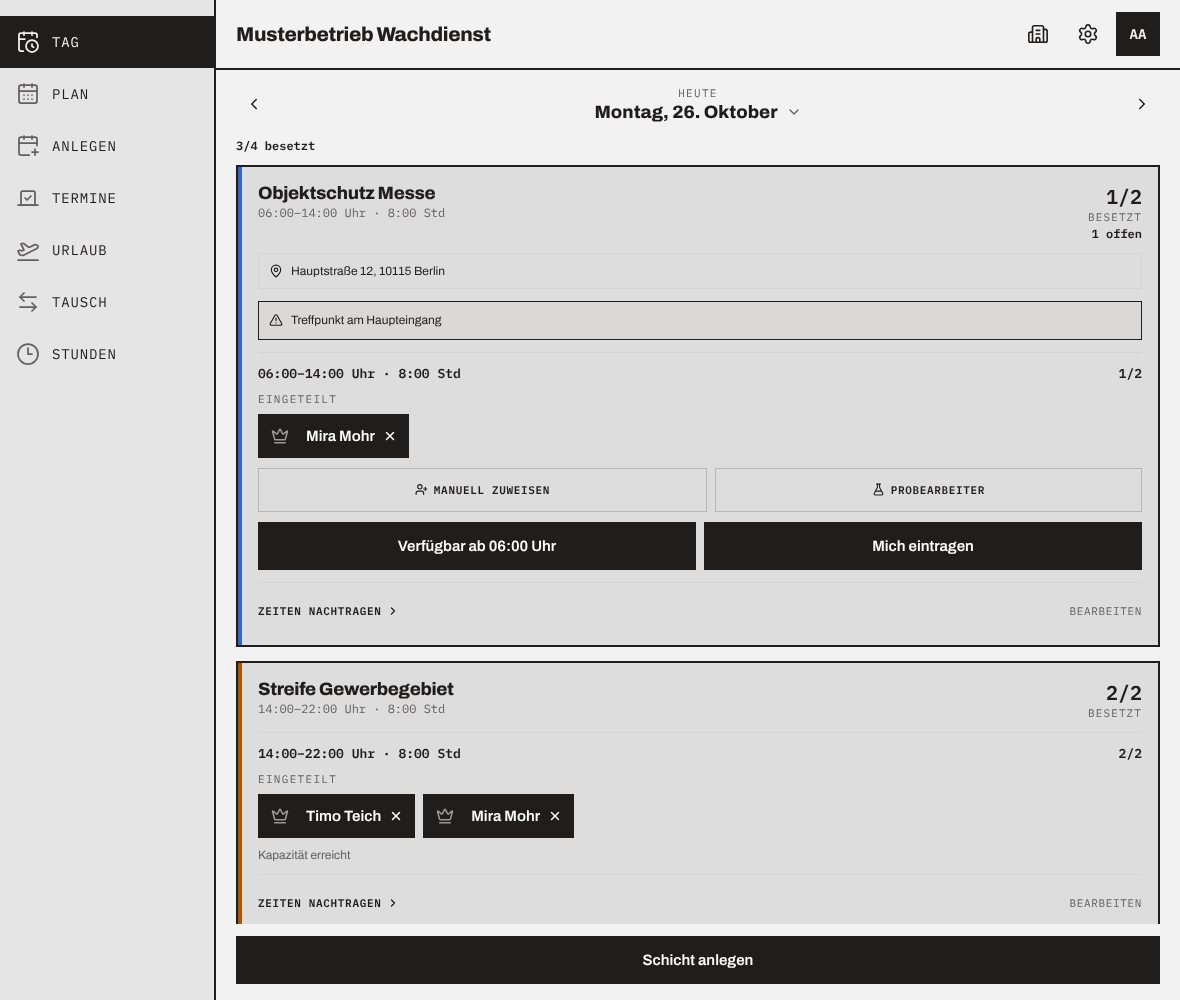Click Probearbeiter button

928,490
